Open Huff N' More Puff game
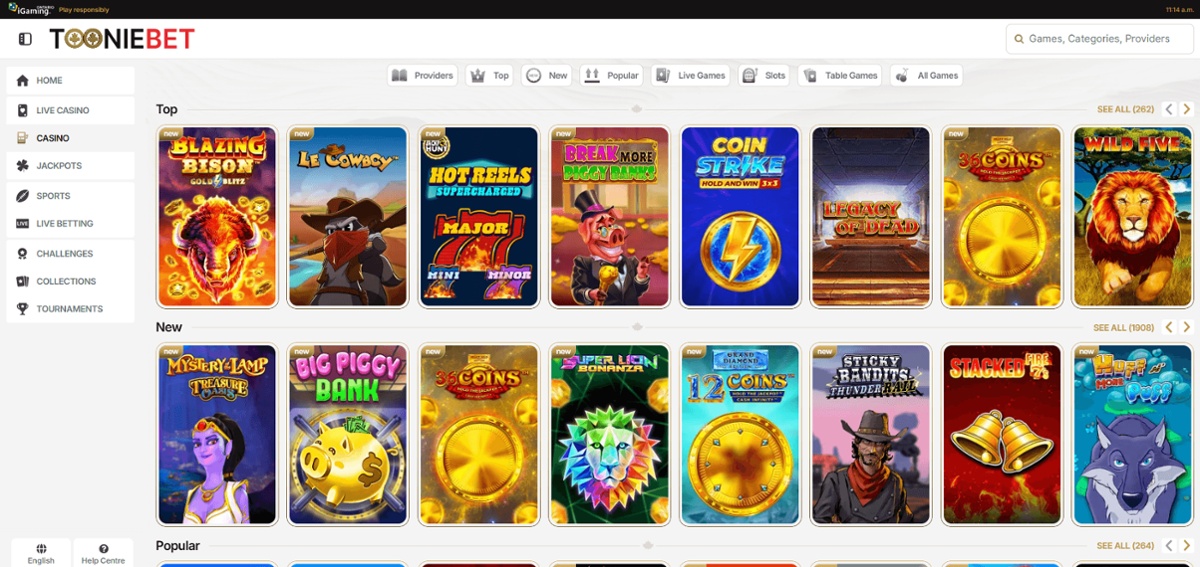 (x=1133, y=435)
